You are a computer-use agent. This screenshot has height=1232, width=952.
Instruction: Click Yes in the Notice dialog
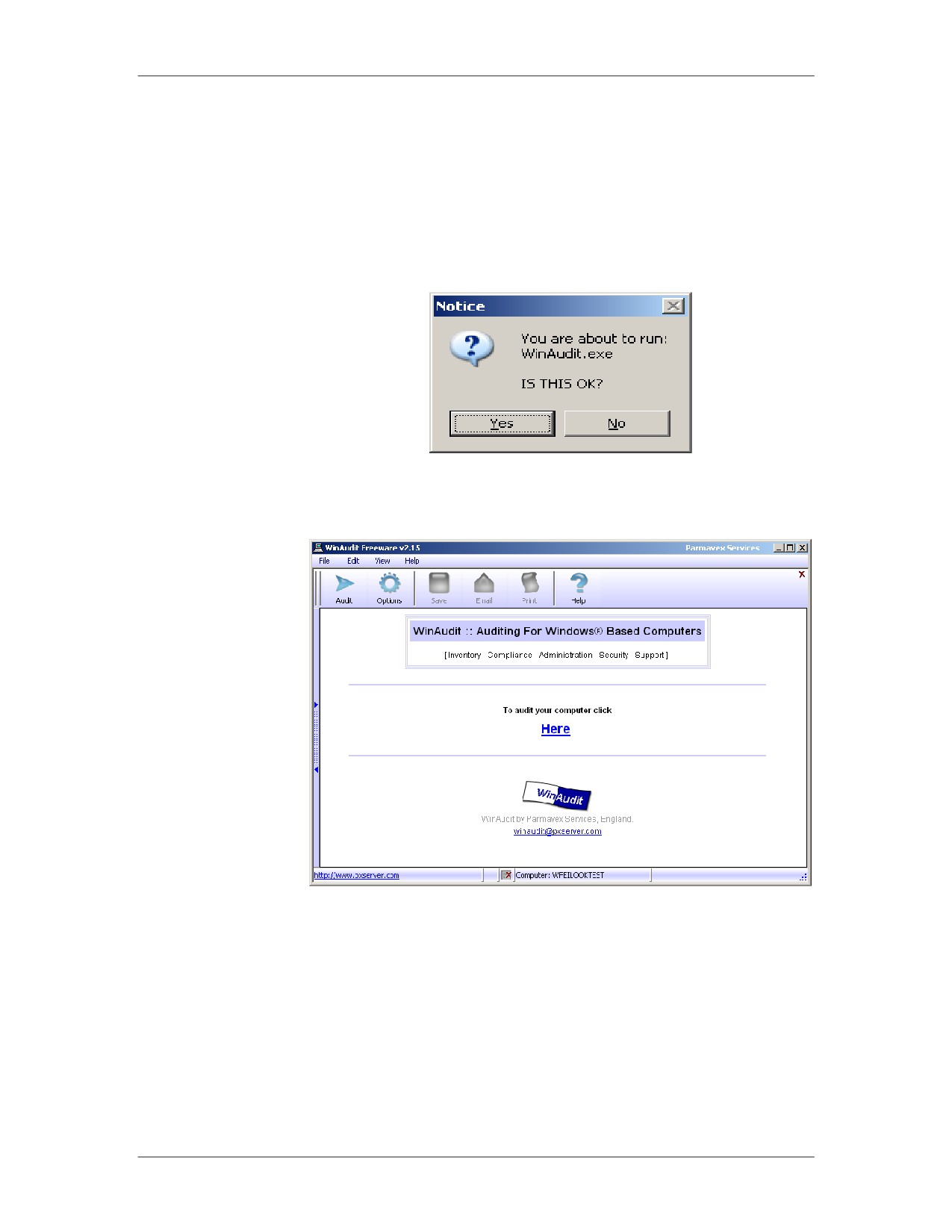click(x=502, y=423)
